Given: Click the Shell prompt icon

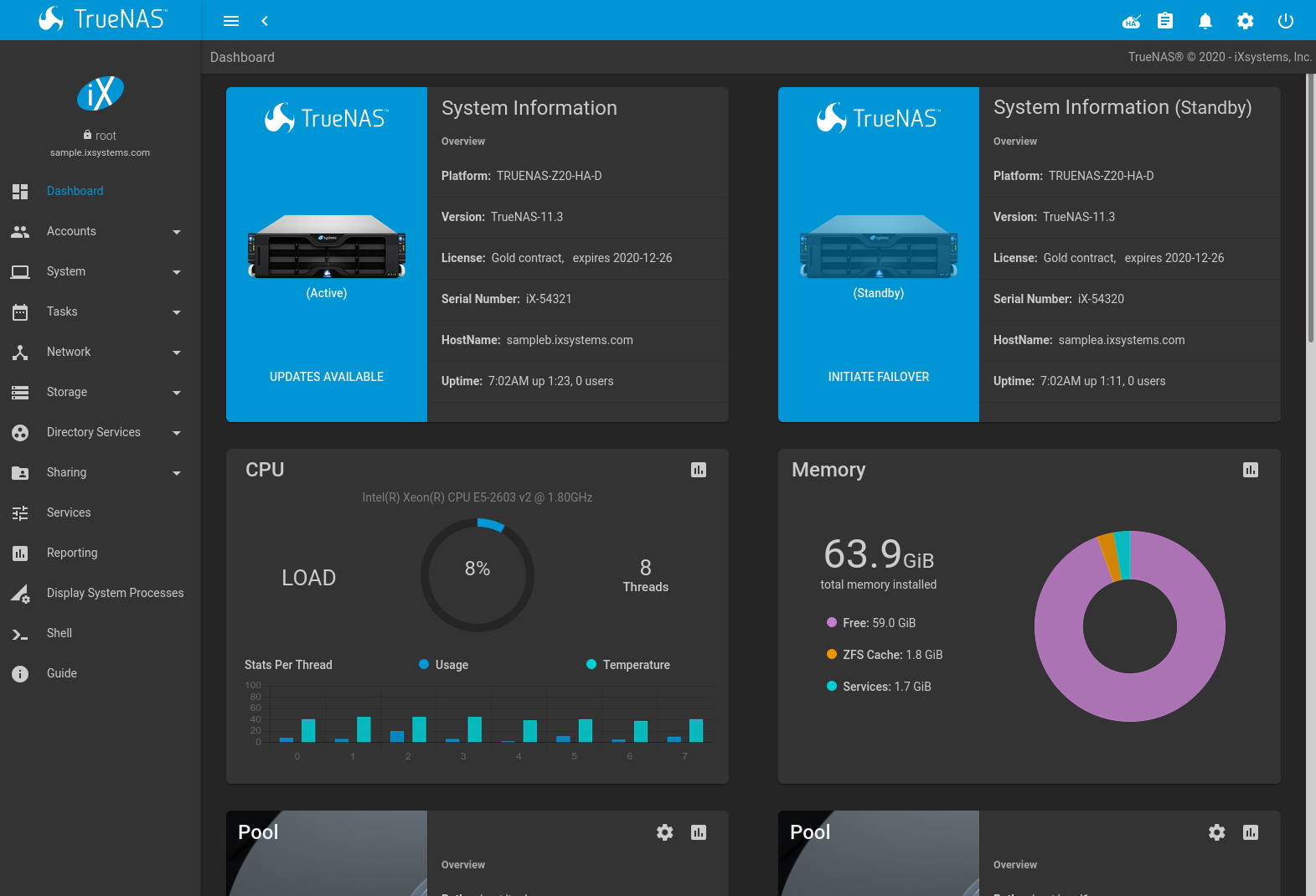Looking at the screenshot, I should pyautogui.click(x=20, y=634).
